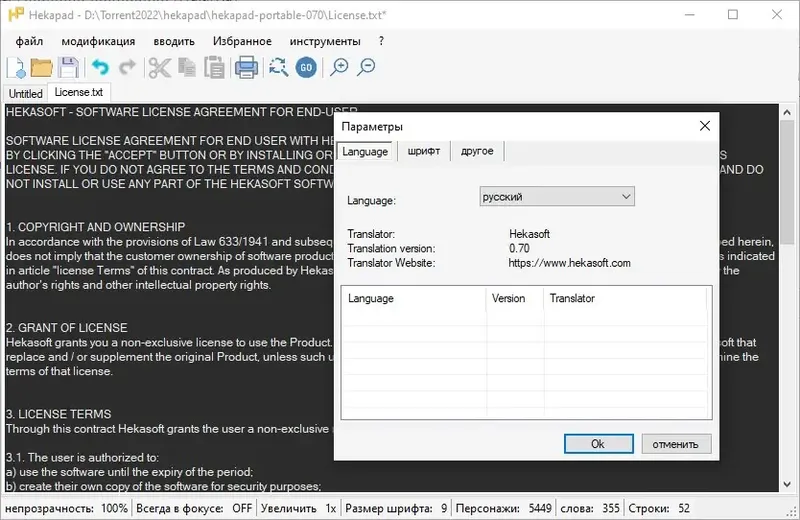Open file using the folder icon
Screen dimensions: 800x520
(41, 67)
